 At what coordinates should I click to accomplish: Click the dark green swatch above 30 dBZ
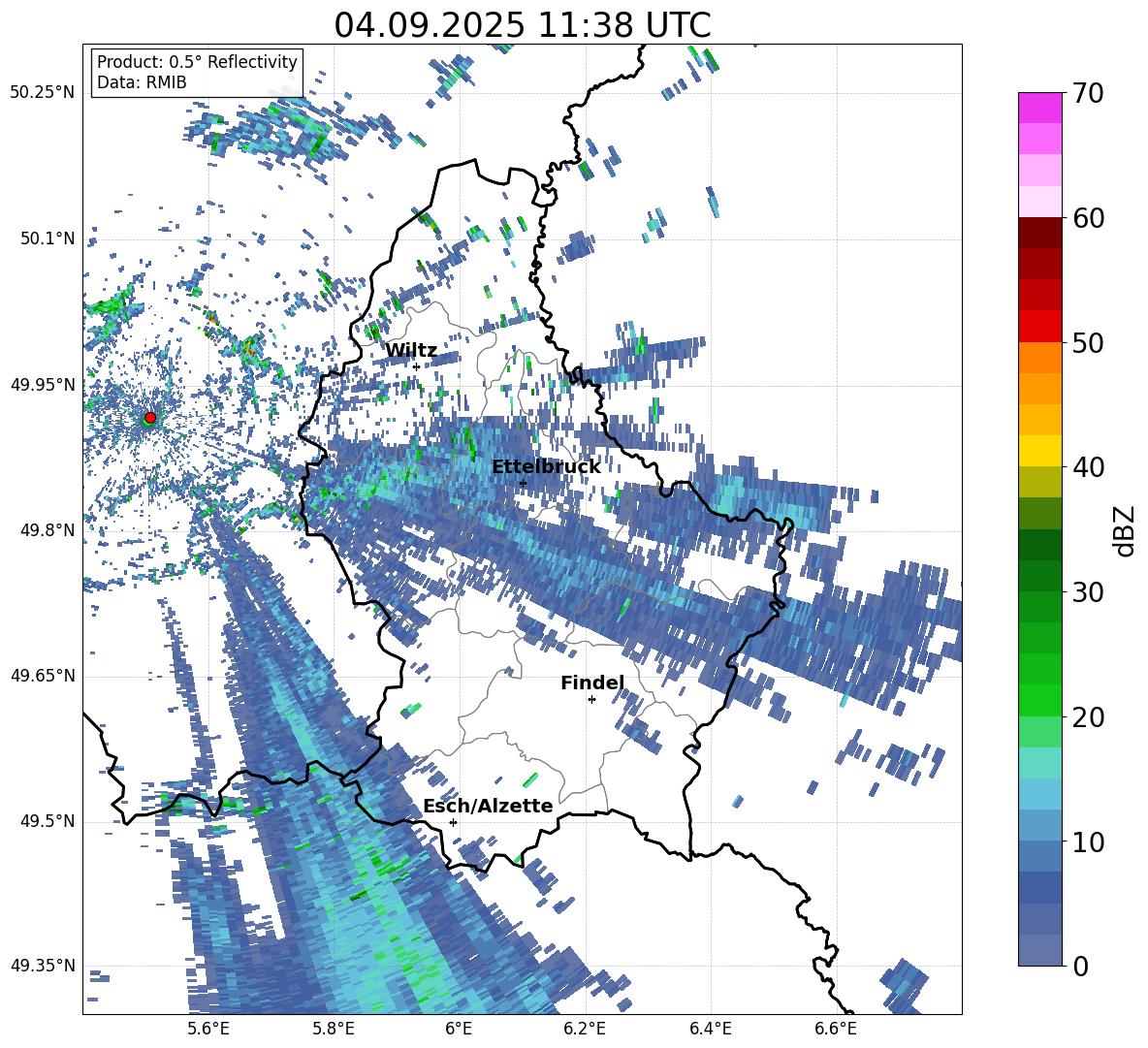click(1039, 576)
